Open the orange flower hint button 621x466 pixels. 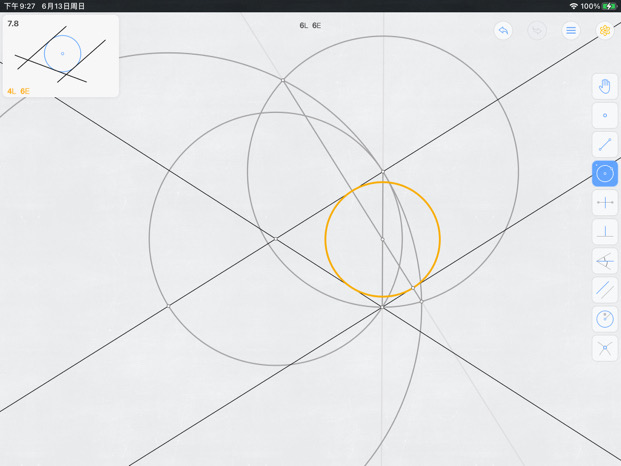(x=605, y=30)
